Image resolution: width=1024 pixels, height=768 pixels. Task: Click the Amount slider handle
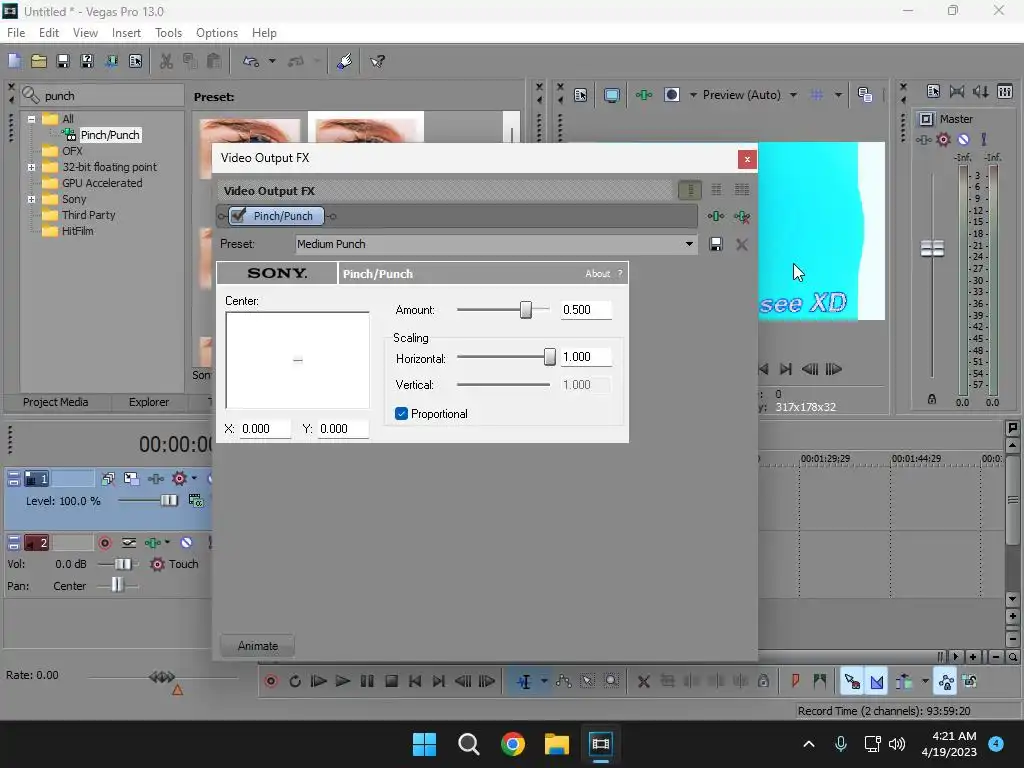(x=526, y=310)
